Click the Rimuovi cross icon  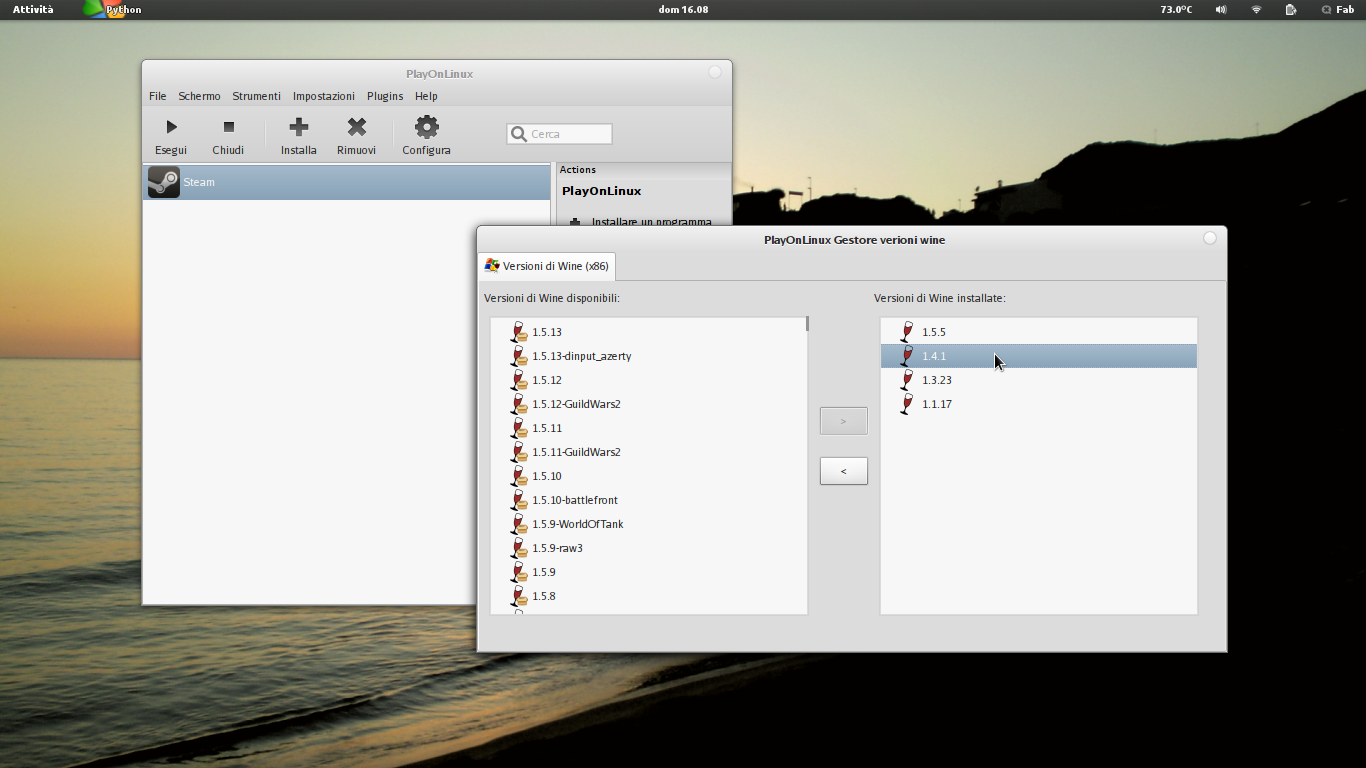tap(357, 127)
